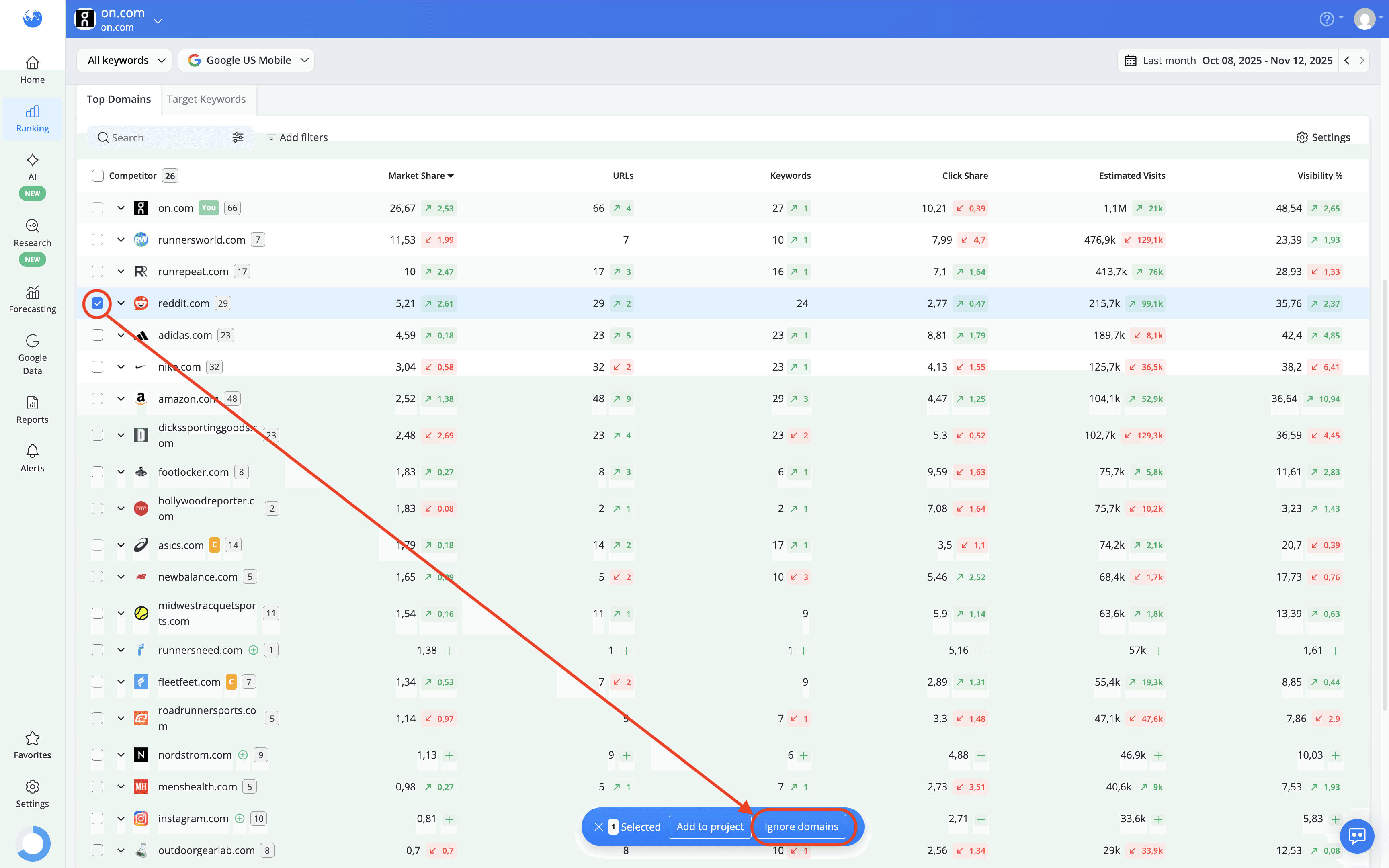Expand the asics.com row chevron

point(121,545)
